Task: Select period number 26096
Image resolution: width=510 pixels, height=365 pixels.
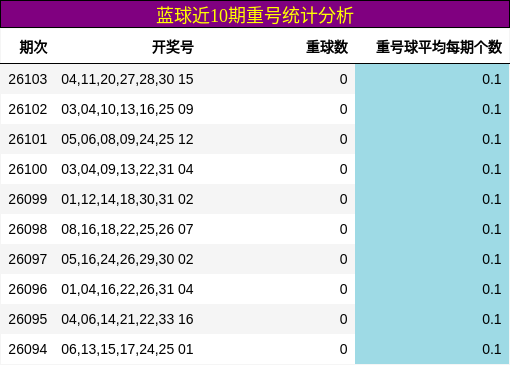Action: 28,289
